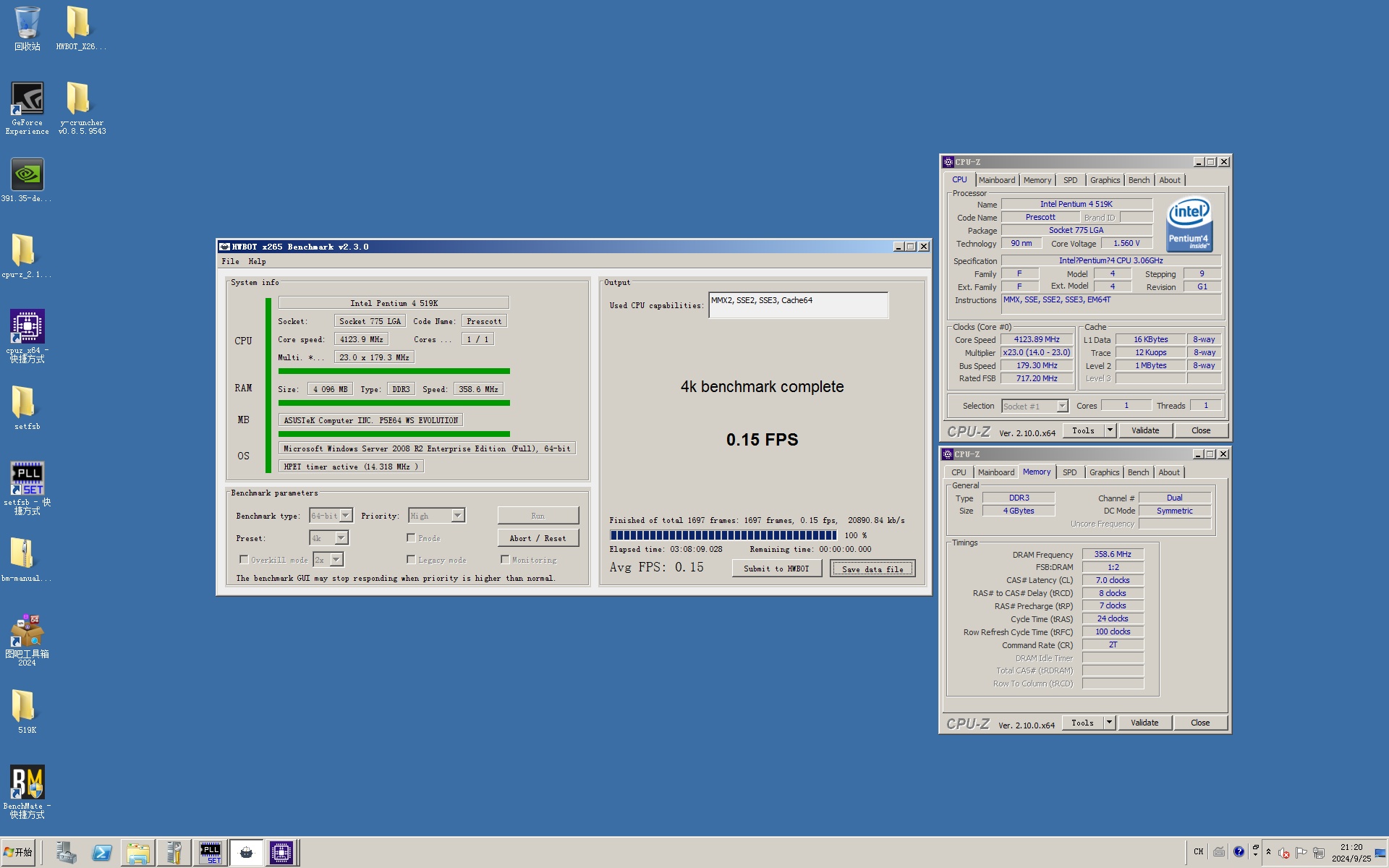Switch to Bench tab in upper CPU-Z
This screenshot has width=1389, height=868.
click(1138, 180)
